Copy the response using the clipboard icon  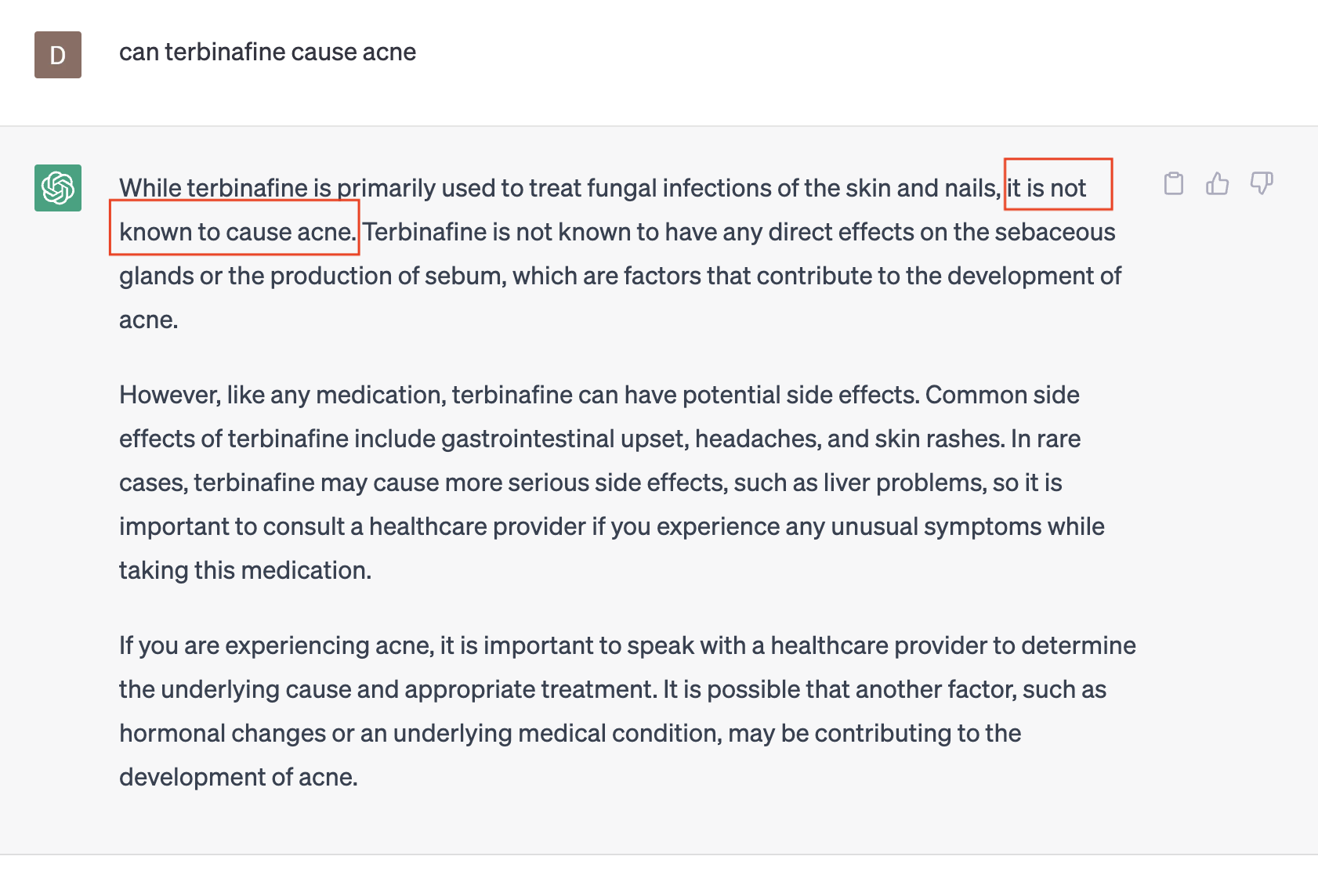(x=1173, y=183)
